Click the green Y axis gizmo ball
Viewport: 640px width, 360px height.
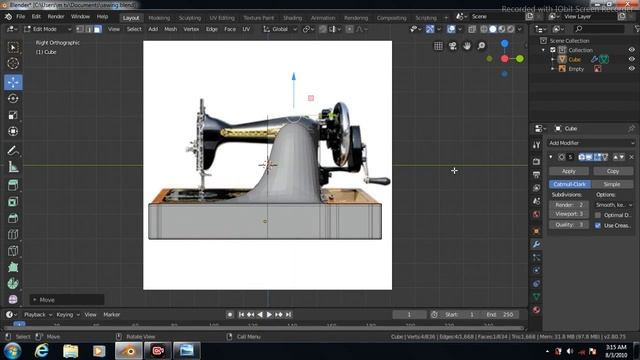(x=520, y=59)
